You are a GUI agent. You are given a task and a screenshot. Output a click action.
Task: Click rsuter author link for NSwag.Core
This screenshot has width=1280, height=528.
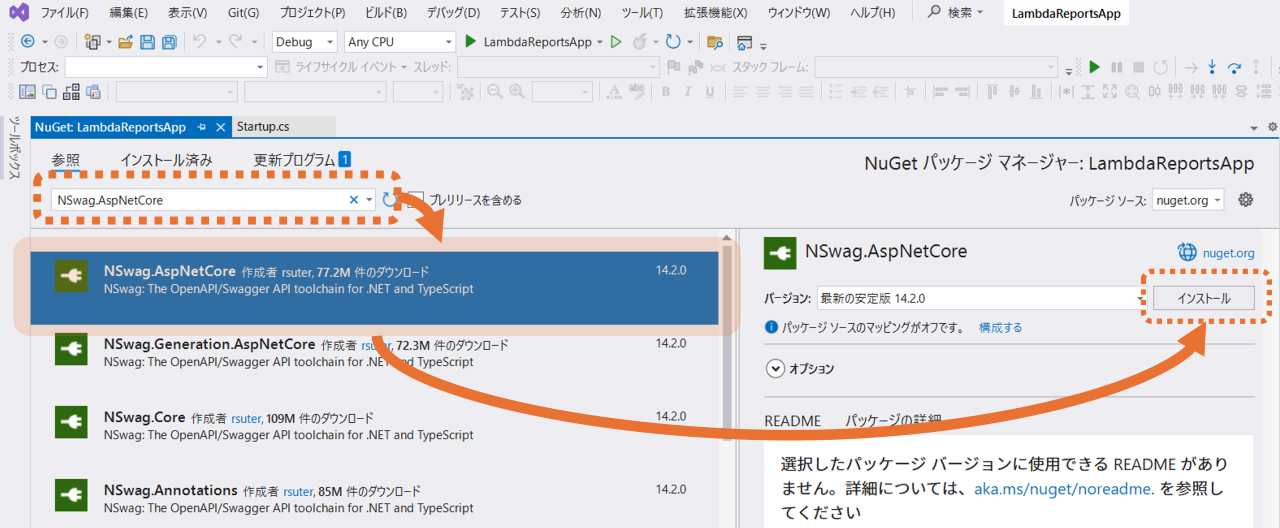(x=246, y=418)
